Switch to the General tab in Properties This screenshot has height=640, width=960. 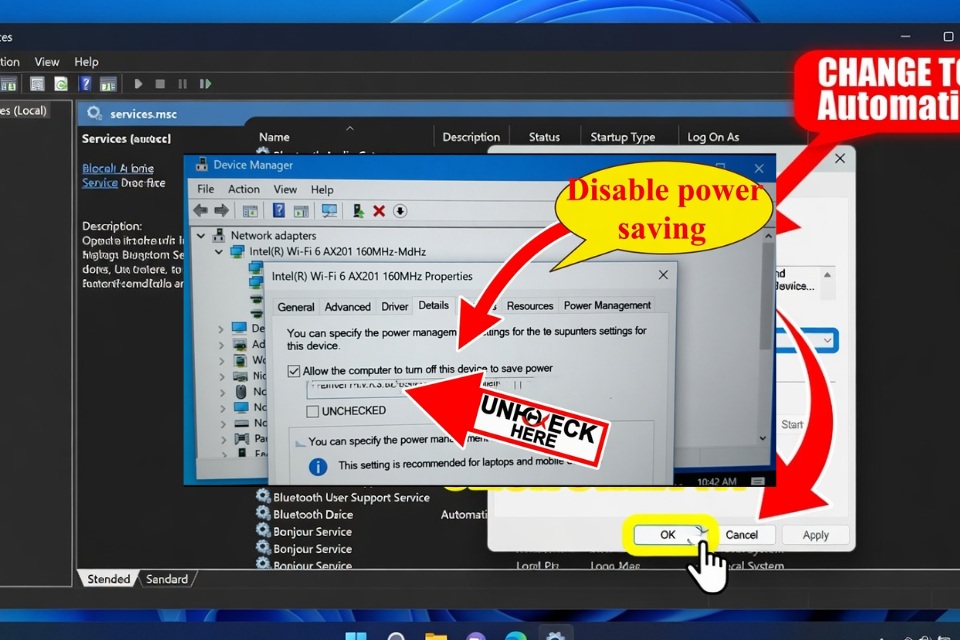pyautogui.click(x=296, y=307)
